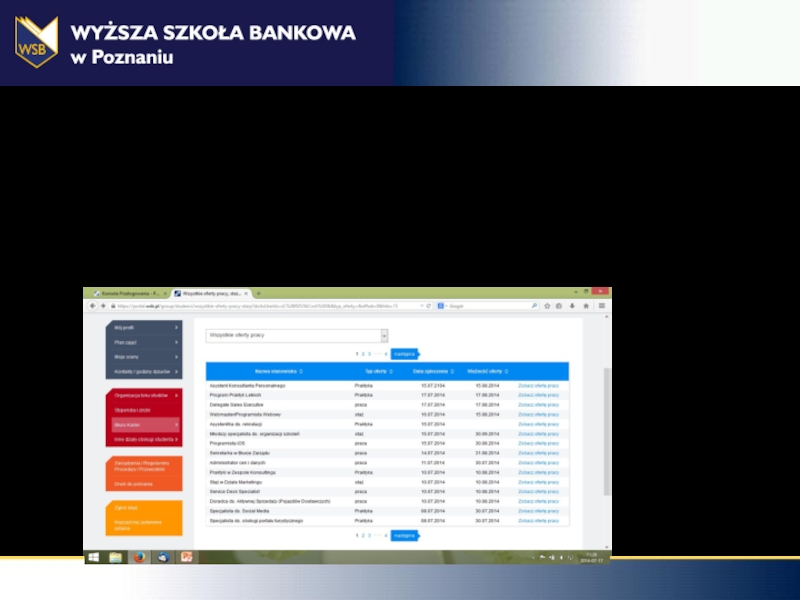Click the padlock icon in address bar

click(113, 306)
